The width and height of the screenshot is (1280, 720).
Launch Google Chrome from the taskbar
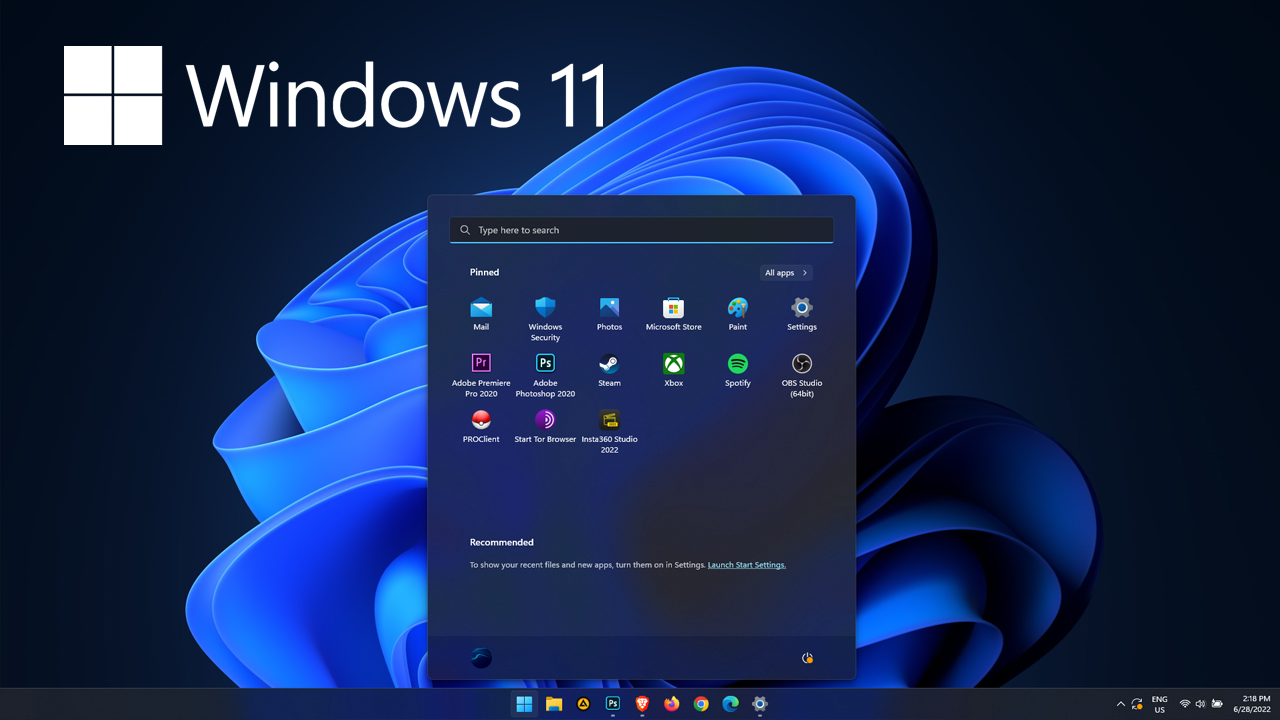(701, 704)
